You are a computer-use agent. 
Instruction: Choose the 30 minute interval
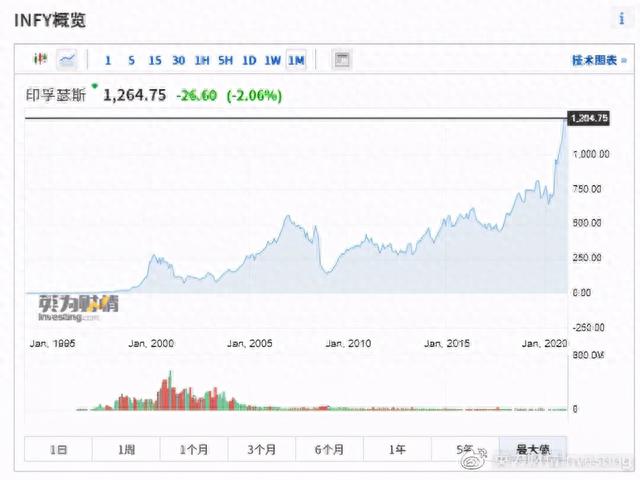click(178, 60)
